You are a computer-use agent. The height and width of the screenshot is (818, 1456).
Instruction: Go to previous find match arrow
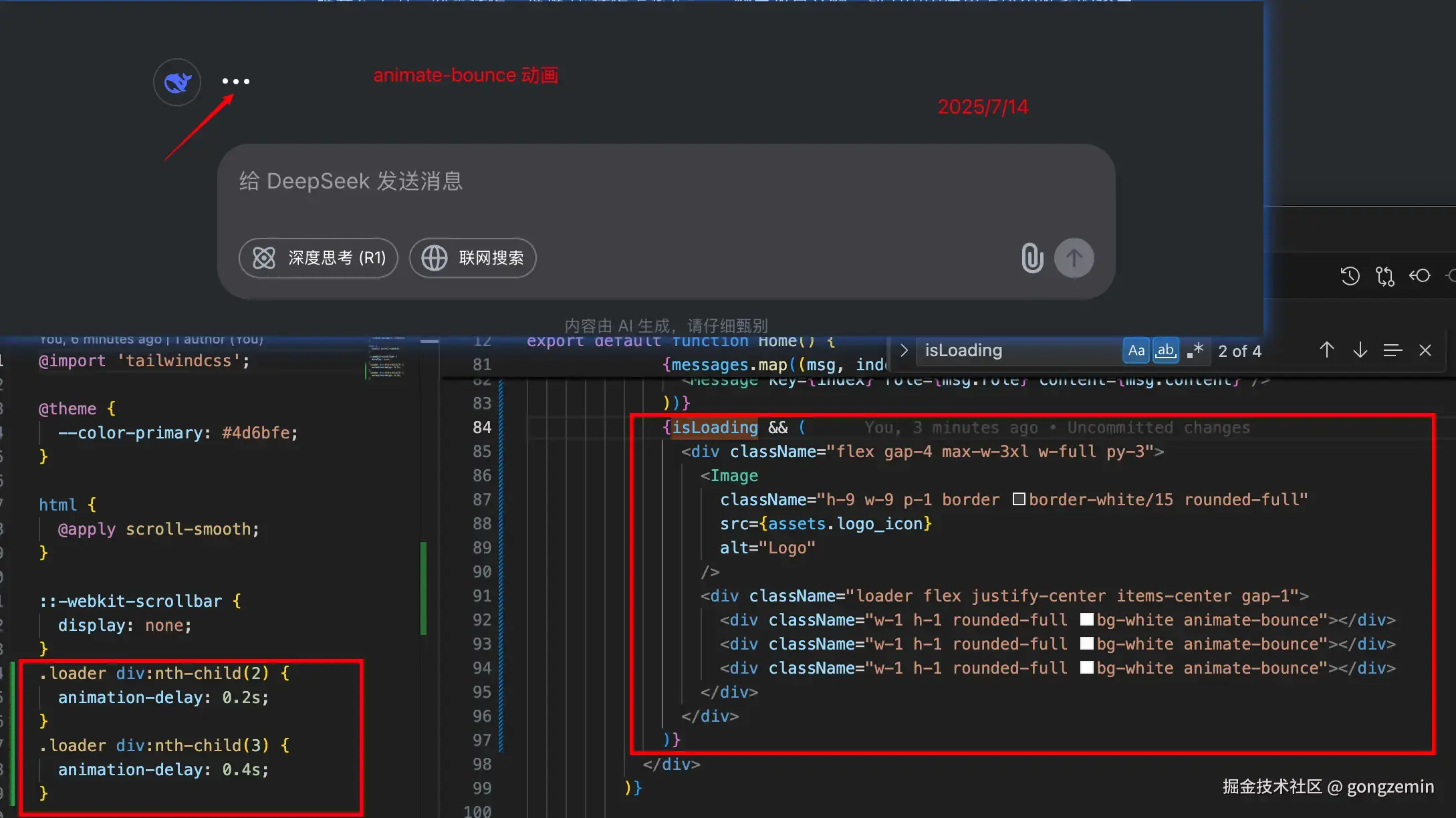1327,350
